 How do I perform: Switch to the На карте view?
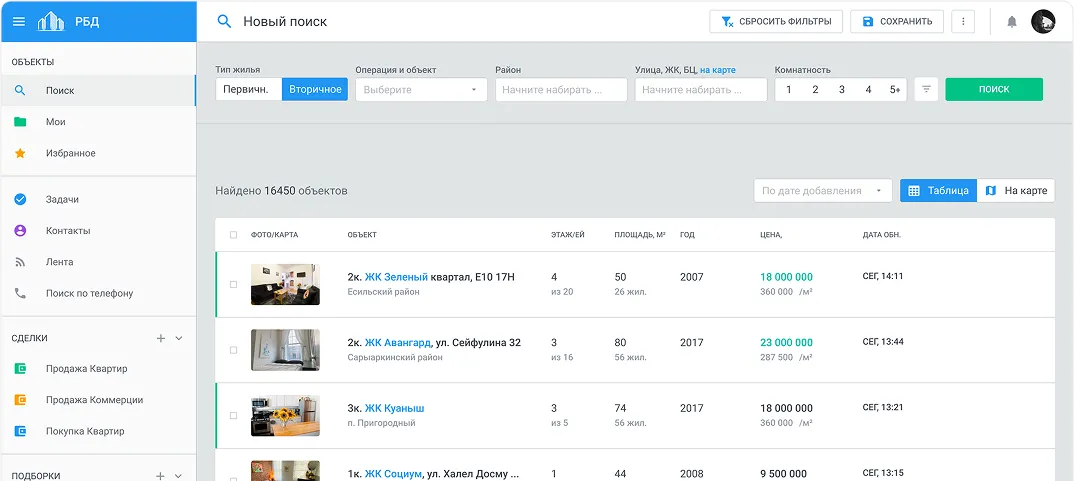pyautogui.click(x=1016, y=191)
